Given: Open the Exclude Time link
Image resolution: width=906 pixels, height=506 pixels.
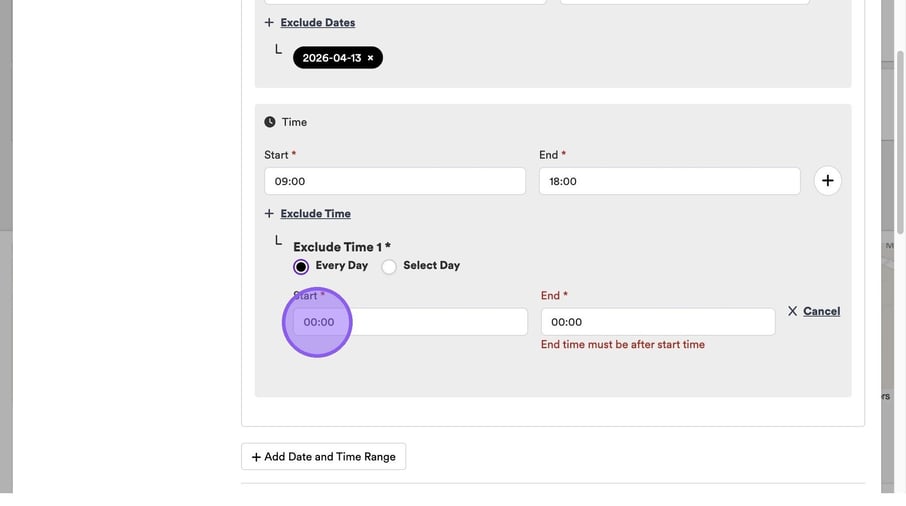Looking at the screenshot, I should (315, 213).
